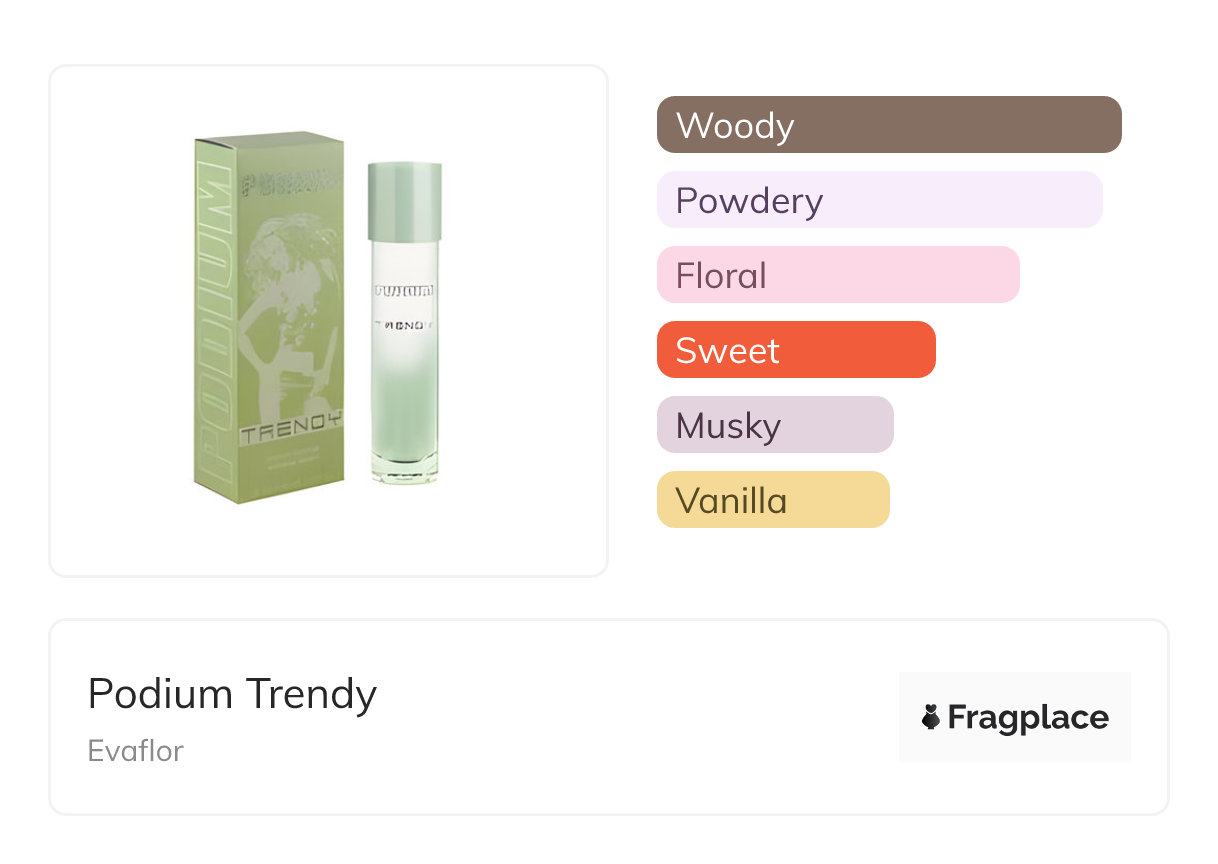Click the PODIUM label on the bottle
The image size is (1218, 864).
click(x=403, y=291)
